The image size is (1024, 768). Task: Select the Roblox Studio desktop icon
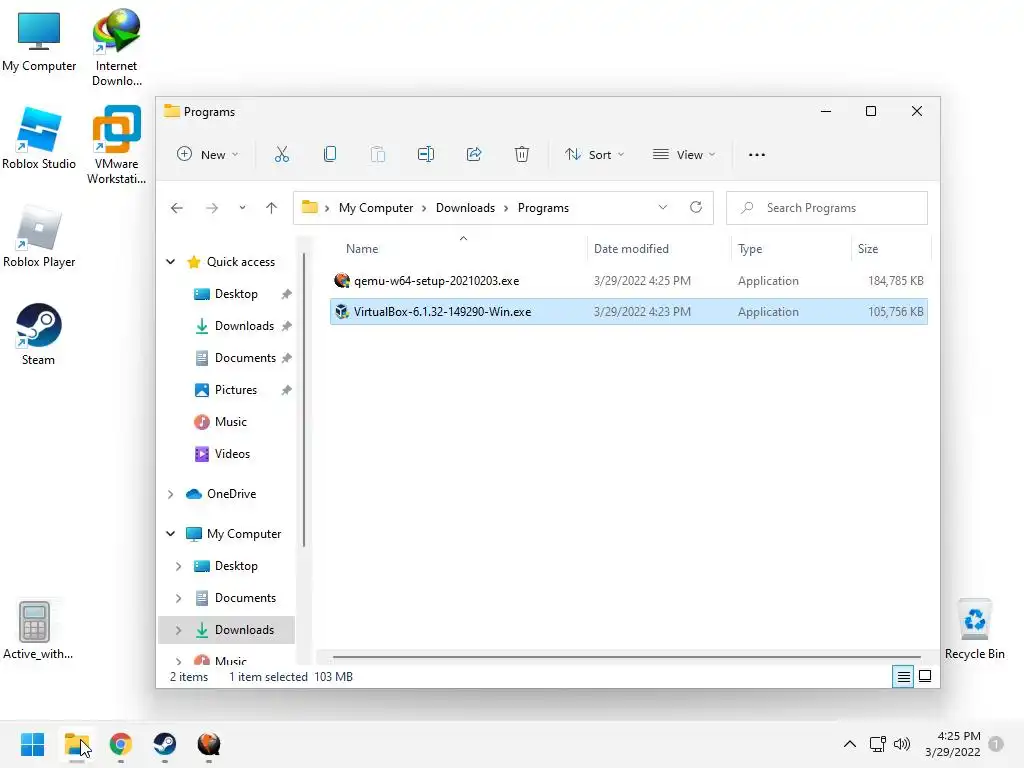point(39,138)
